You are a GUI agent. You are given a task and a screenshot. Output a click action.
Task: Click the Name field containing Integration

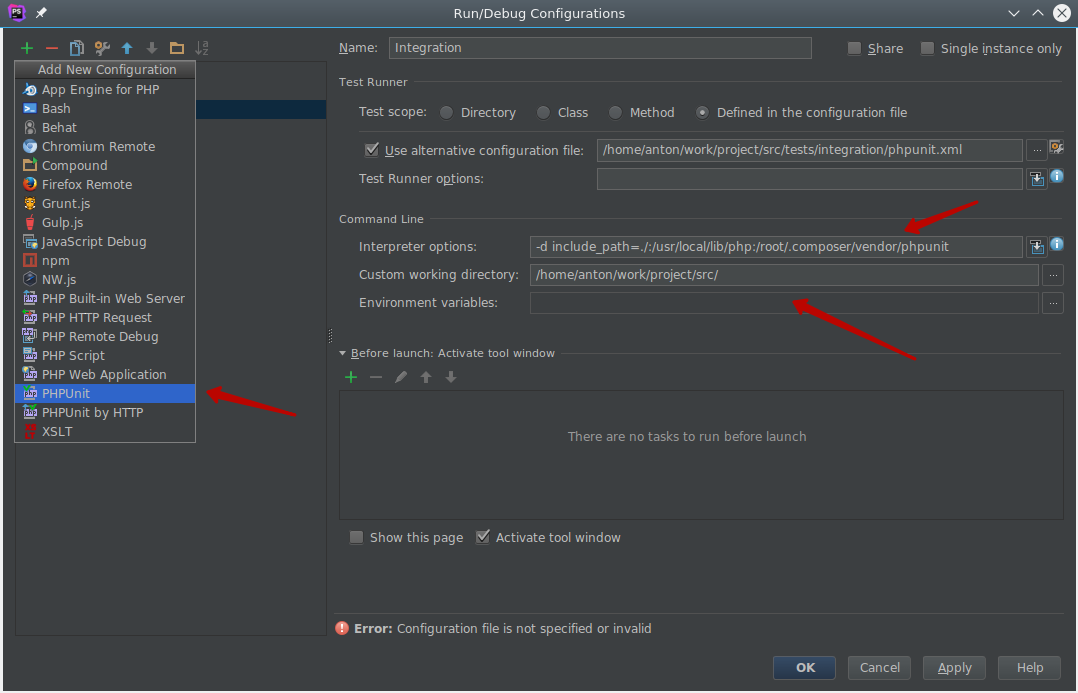pos(600,48)
